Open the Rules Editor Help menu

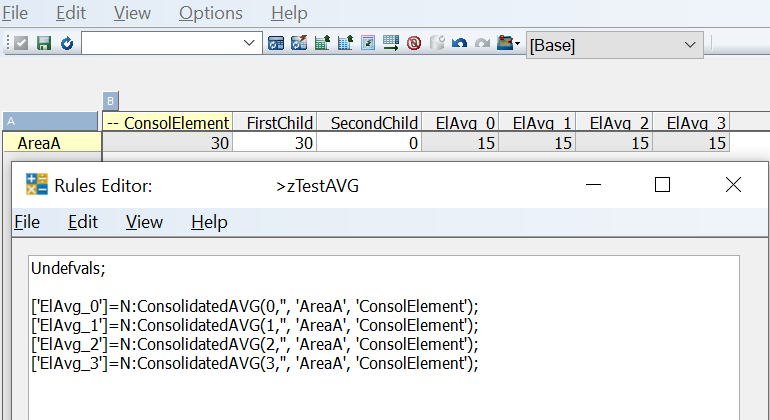(209, 222)
